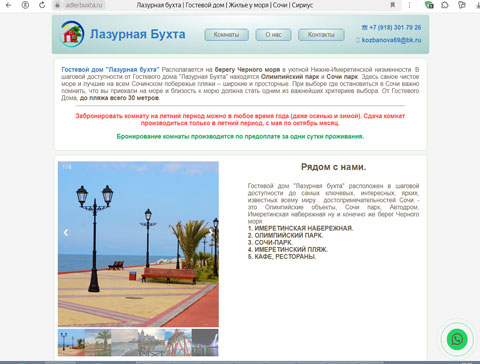480x364 pixels.
Task: Select the street lamps promenade thumbnail
Action: pyautogui.click(x=71, y=342)
